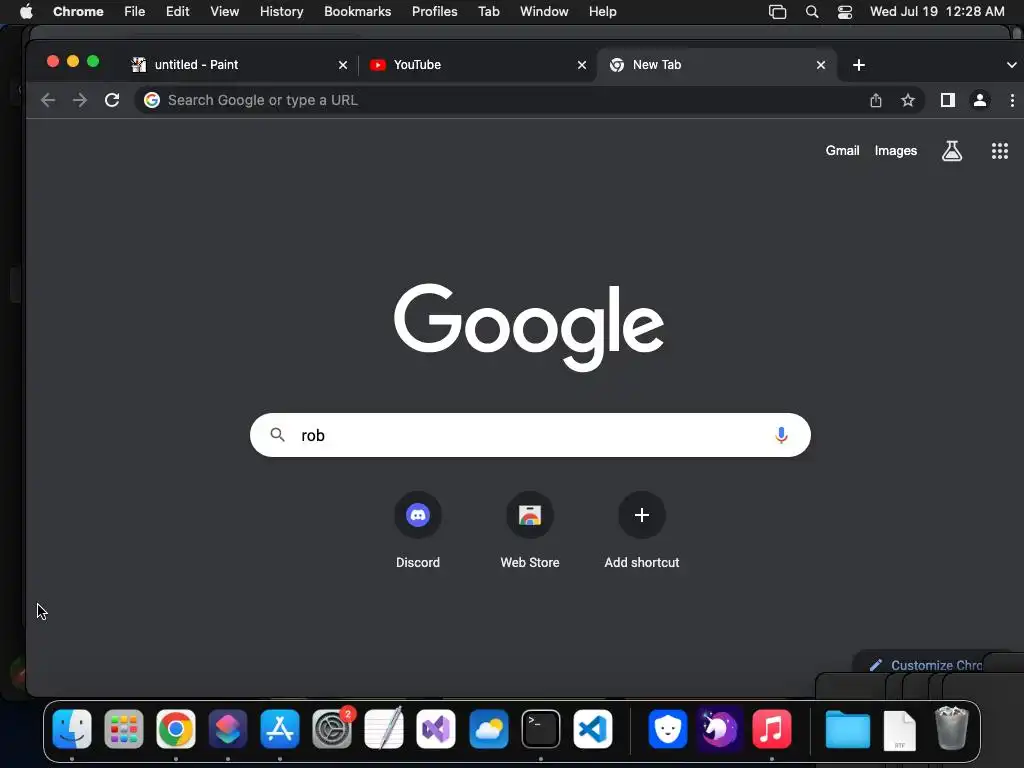Open TextEdit from the dock

pyautogui.click(x=383, y=728)
